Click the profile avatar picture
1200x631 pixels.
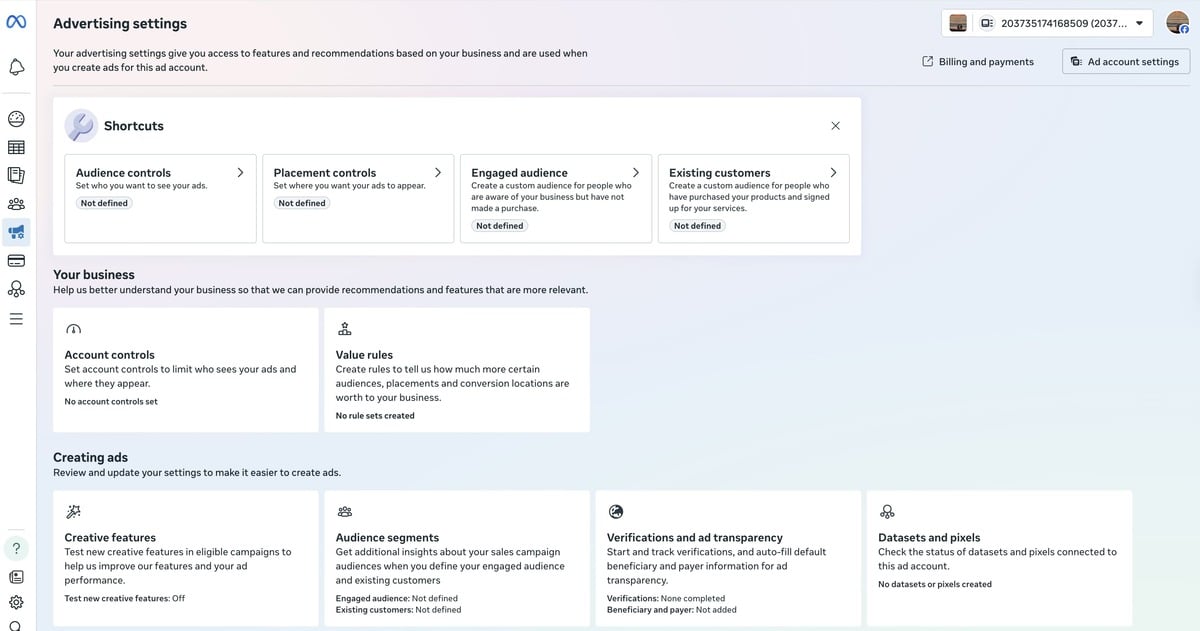point(1177,23)
